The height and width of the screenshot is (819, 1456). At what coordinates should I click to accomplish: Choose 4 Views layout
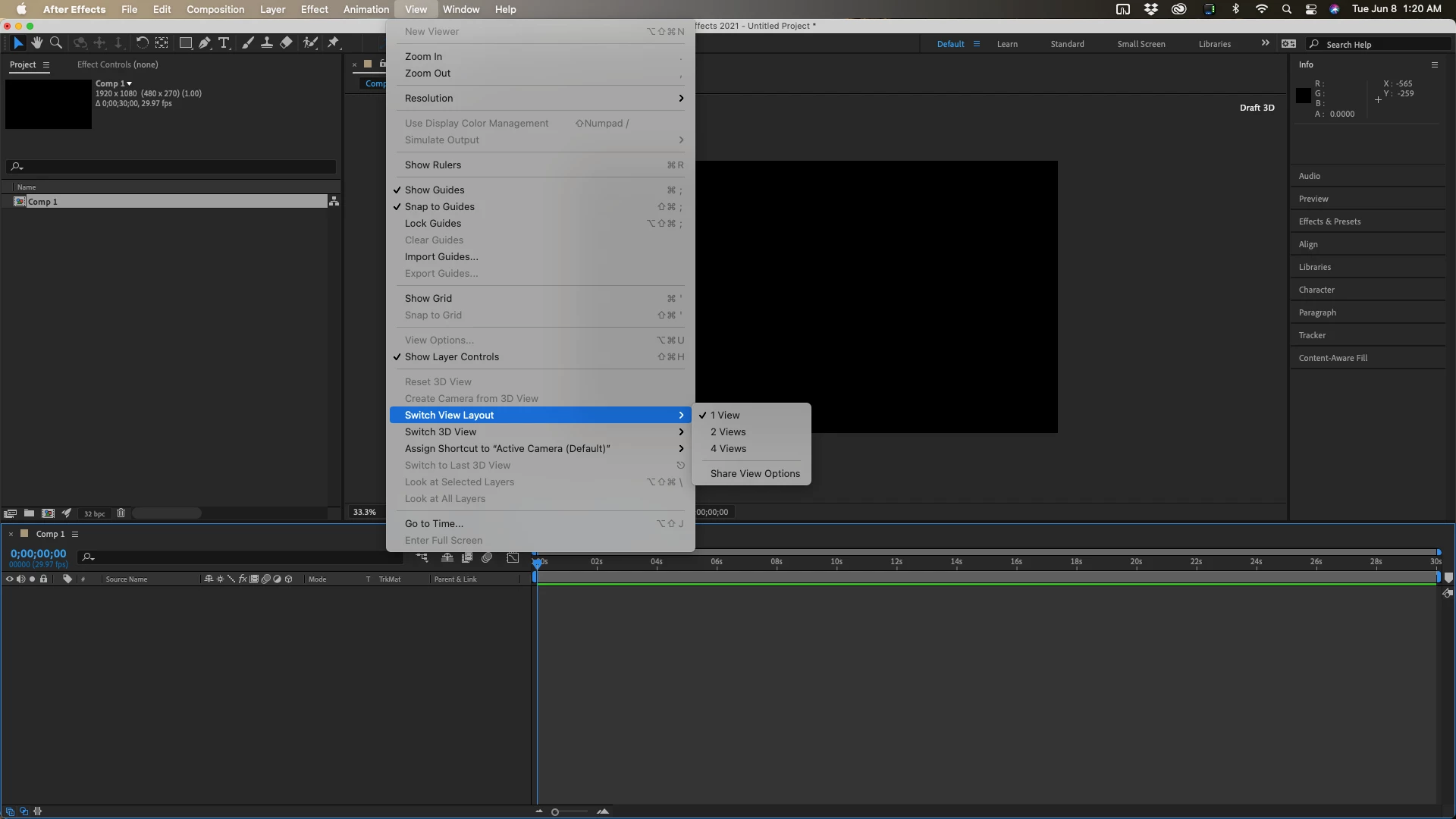coord(728,449)
